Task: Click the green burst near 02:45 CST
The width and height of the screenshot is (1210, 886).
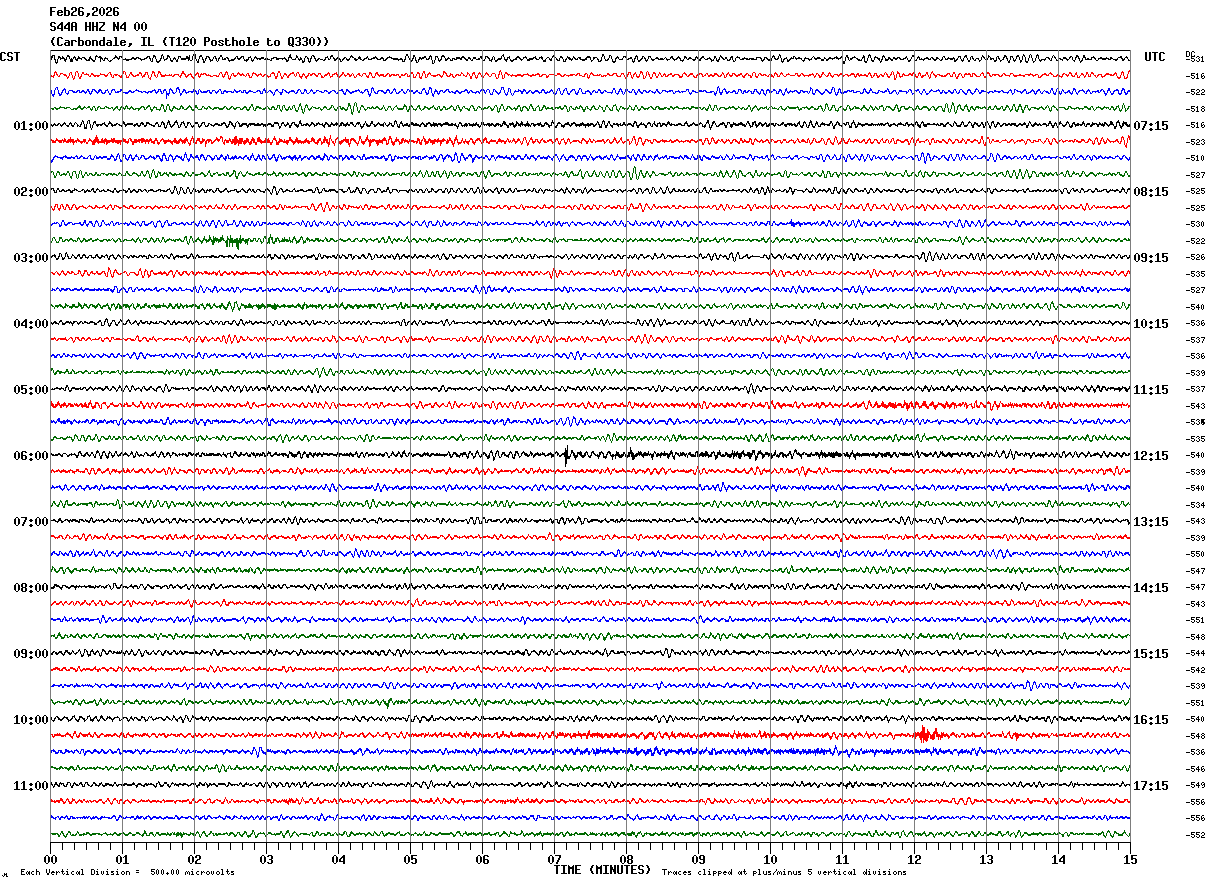Action: (x=231, y=240)
